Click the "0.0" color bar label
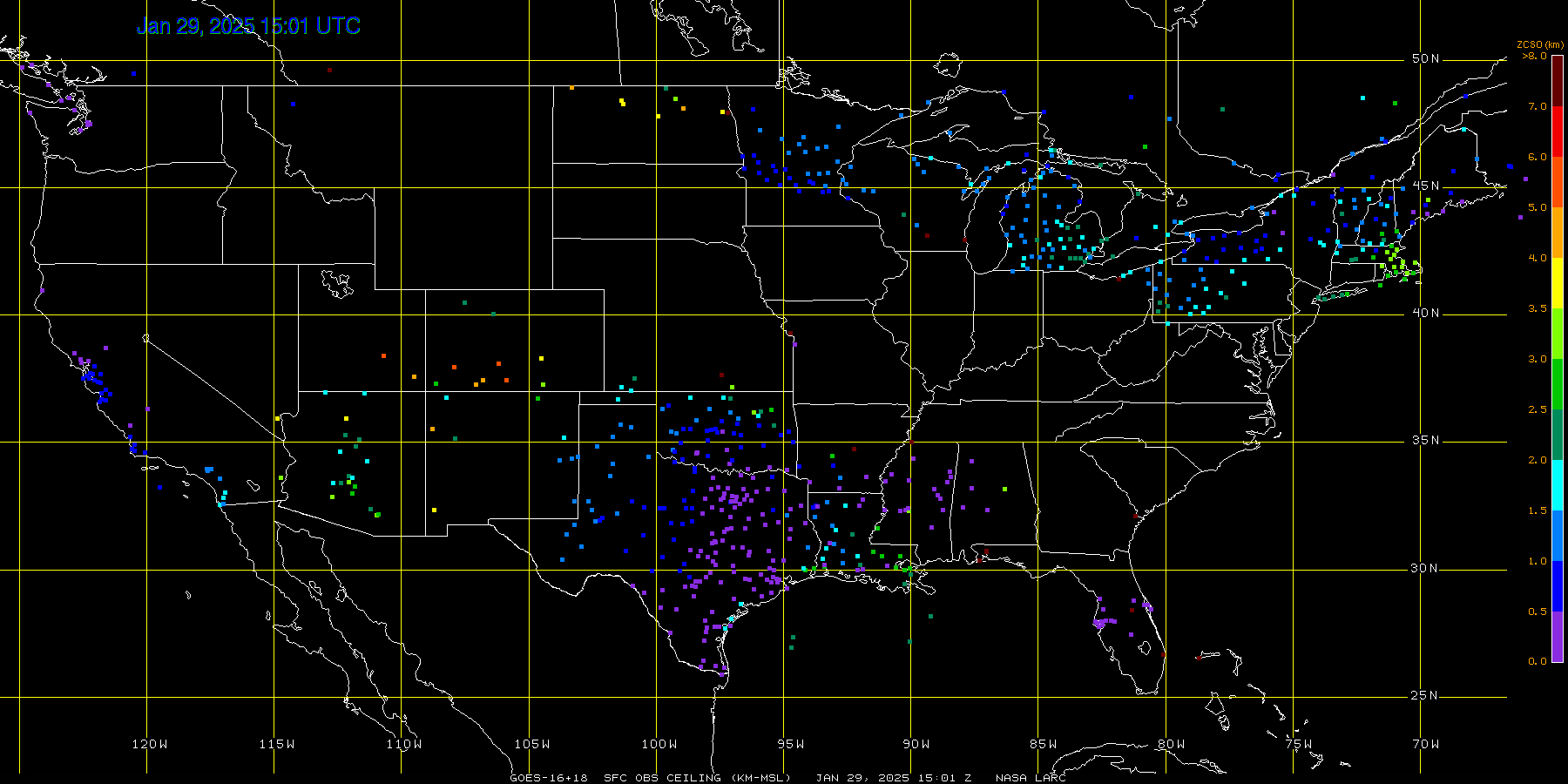The image size is (1568, 784). click(x=1538, y=662)
